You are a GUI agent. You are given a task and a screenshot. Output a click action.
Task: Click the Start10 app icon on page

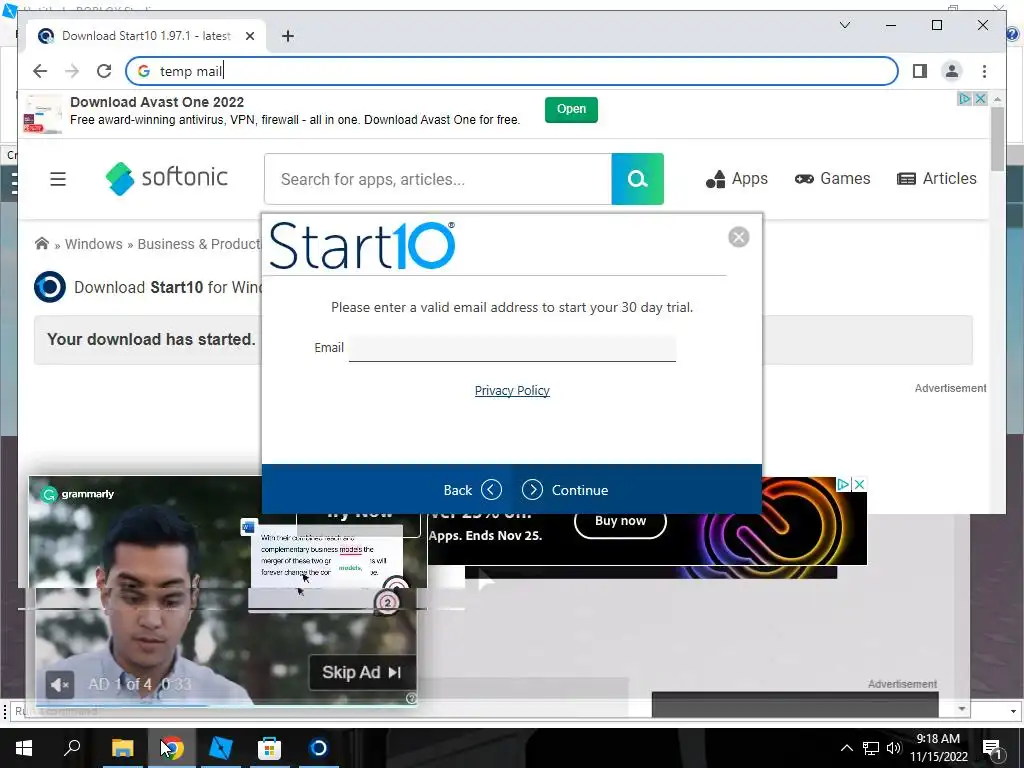pos(50,287)
